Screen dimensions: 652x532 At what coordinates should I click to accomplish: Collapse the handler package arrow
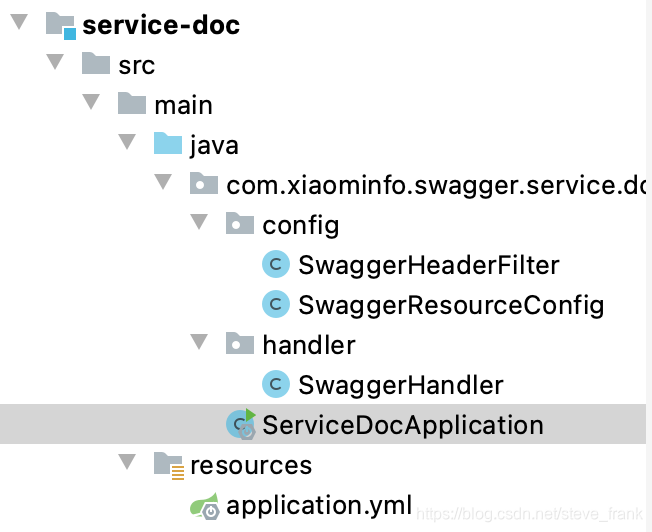pyautogui.click(x=199, y=341)
